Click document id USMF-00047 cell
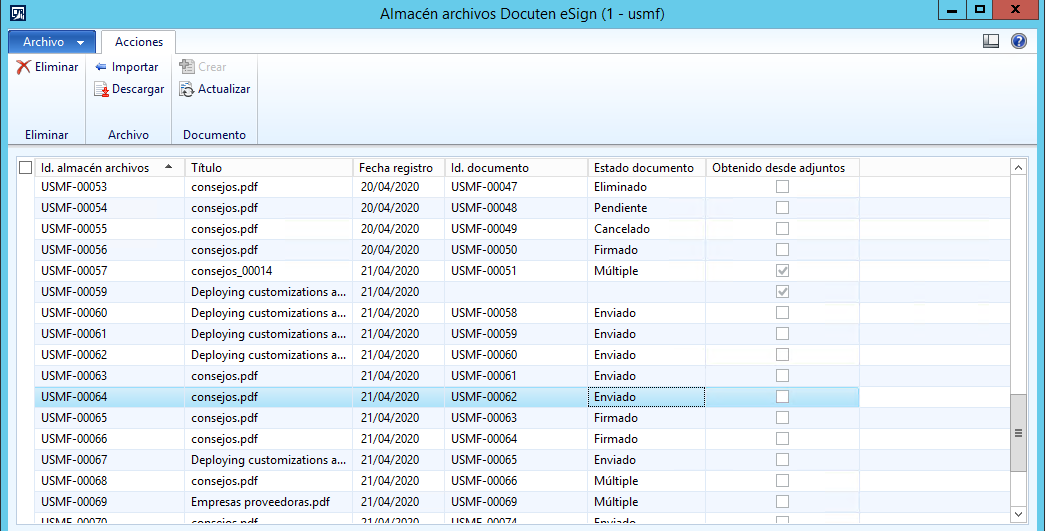The width and height of the screenshot is (1046, 531). (x=516, y=187)
